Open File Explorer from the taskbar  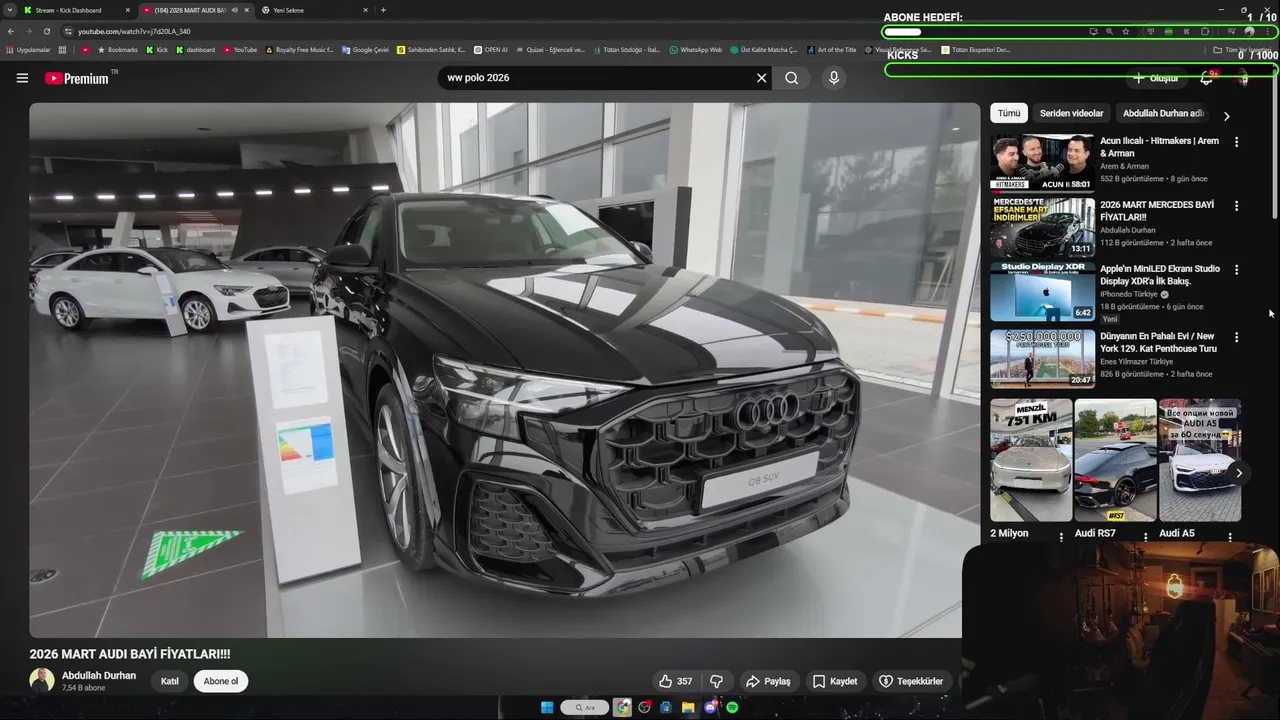pyautogui.click(x=688, y=707)
